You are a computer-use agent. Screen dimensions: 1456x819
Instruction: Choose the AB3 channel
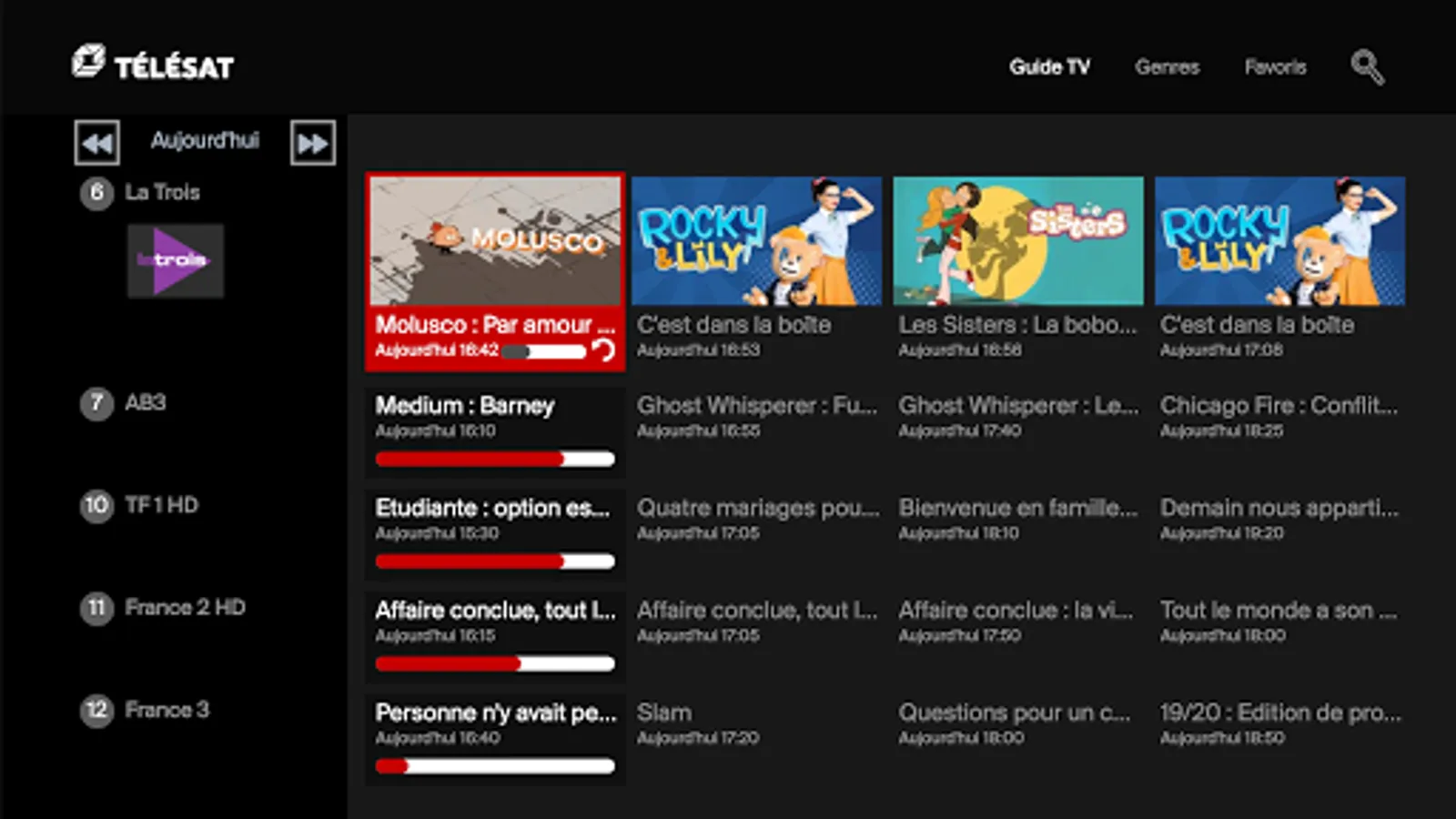click(x=146, y=402)
